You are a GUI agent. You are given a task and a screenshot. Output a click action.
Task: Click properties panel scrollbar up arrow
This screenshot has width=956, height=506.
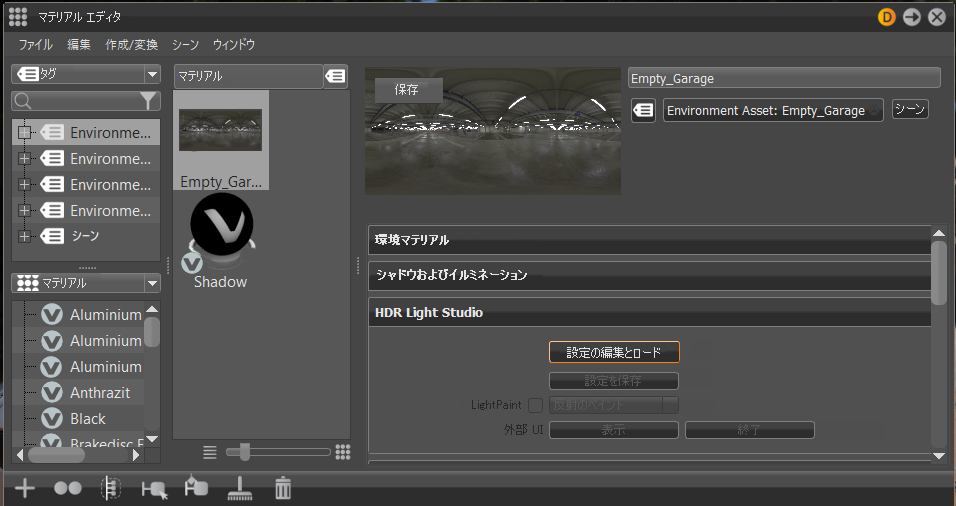pyautogui.click(x=939, y=233)
